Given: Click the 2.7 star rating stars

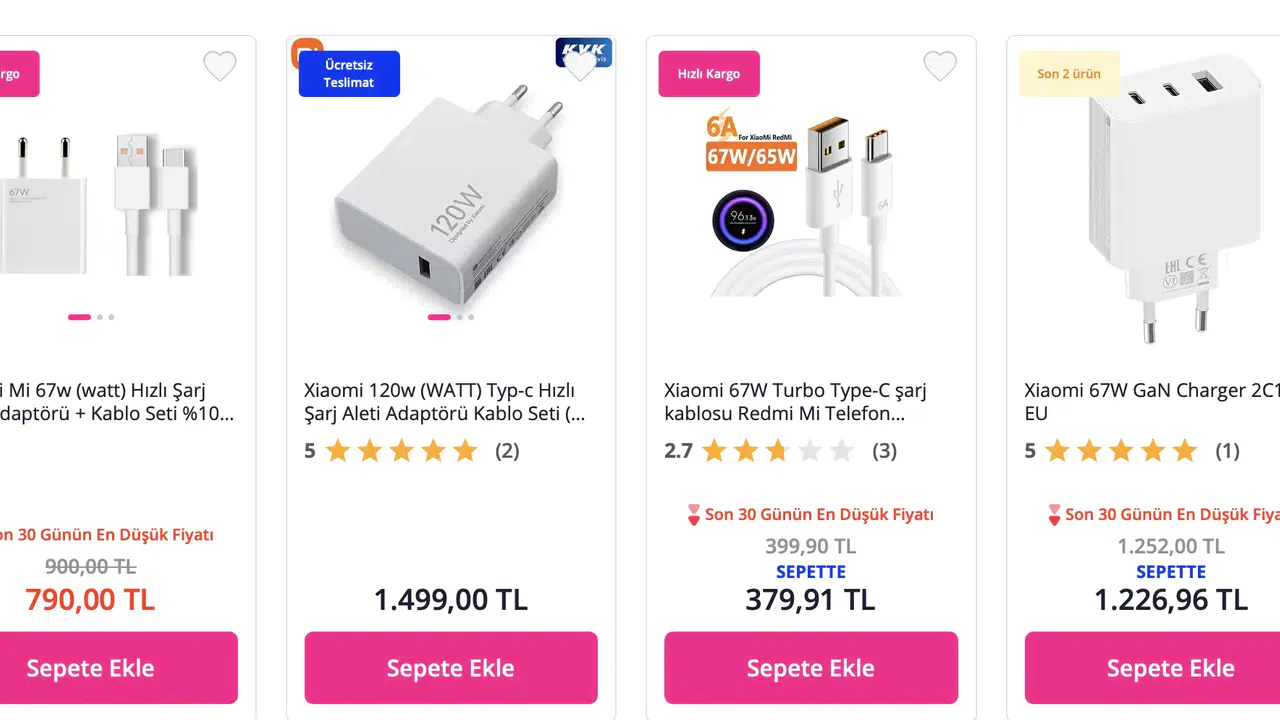Looking at the screenshot, I should pos(778,451).
